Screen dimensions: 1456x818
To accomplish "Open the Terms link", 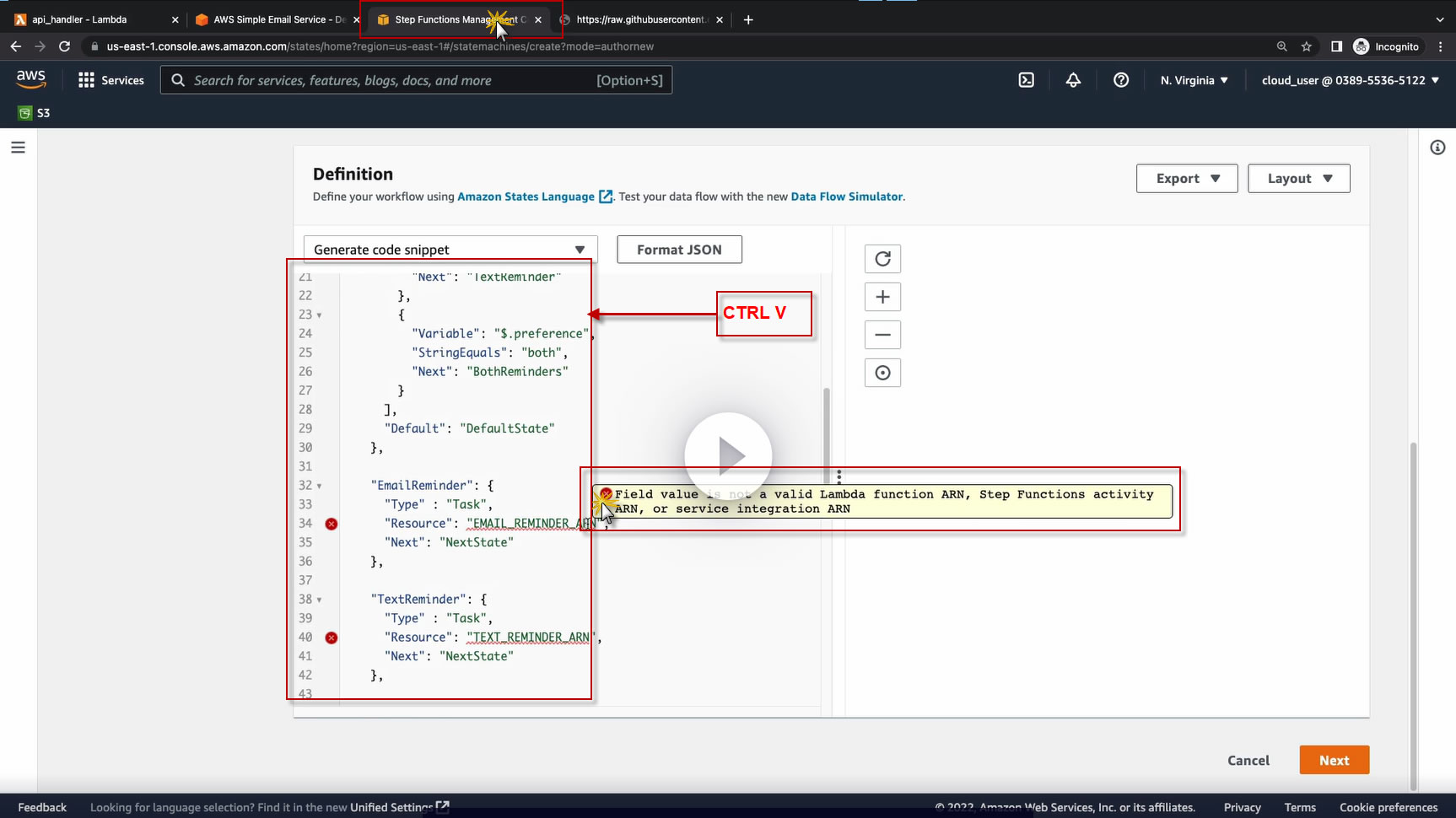I will 1300,807.
